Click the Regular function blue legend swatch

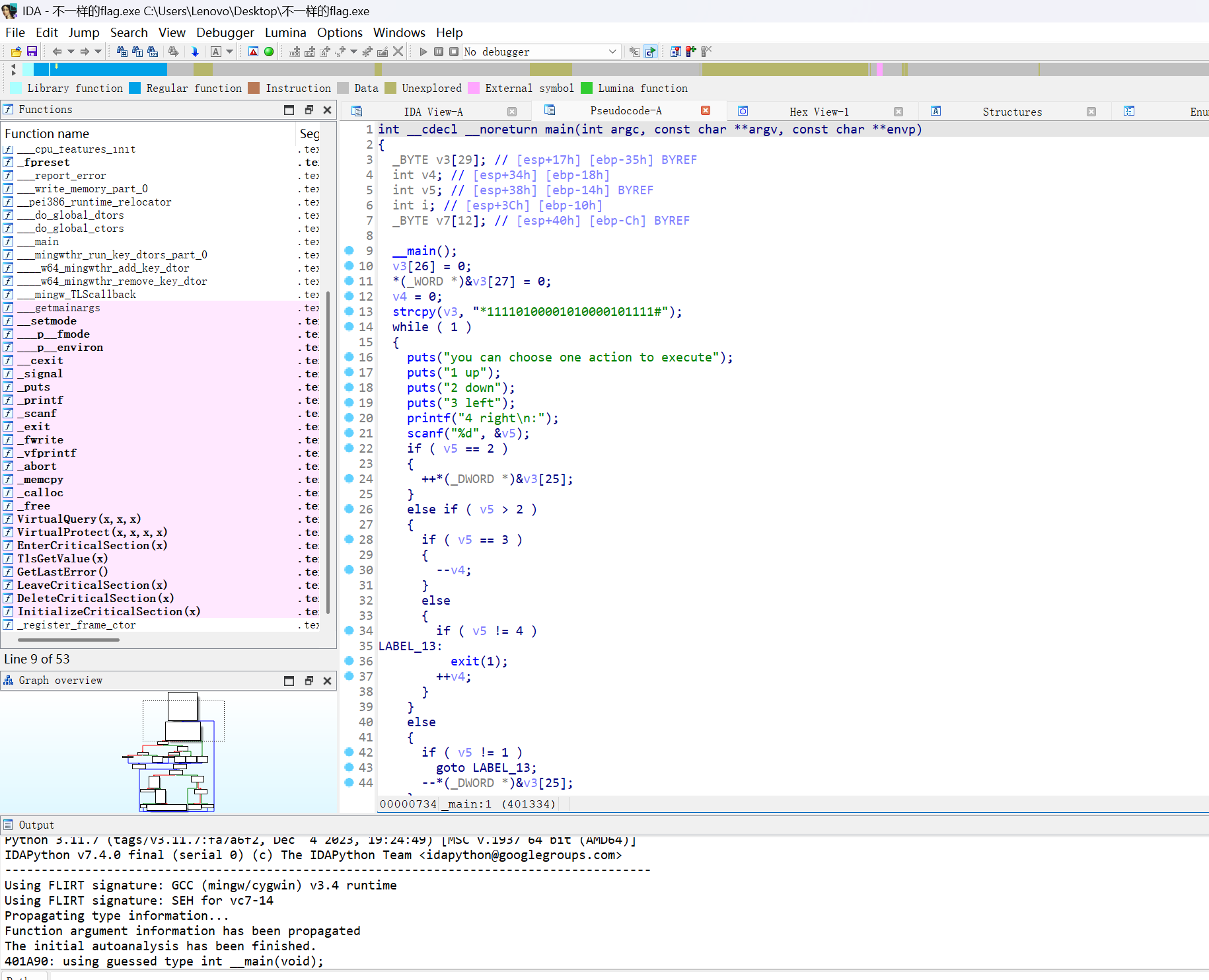tap(135, 88)
